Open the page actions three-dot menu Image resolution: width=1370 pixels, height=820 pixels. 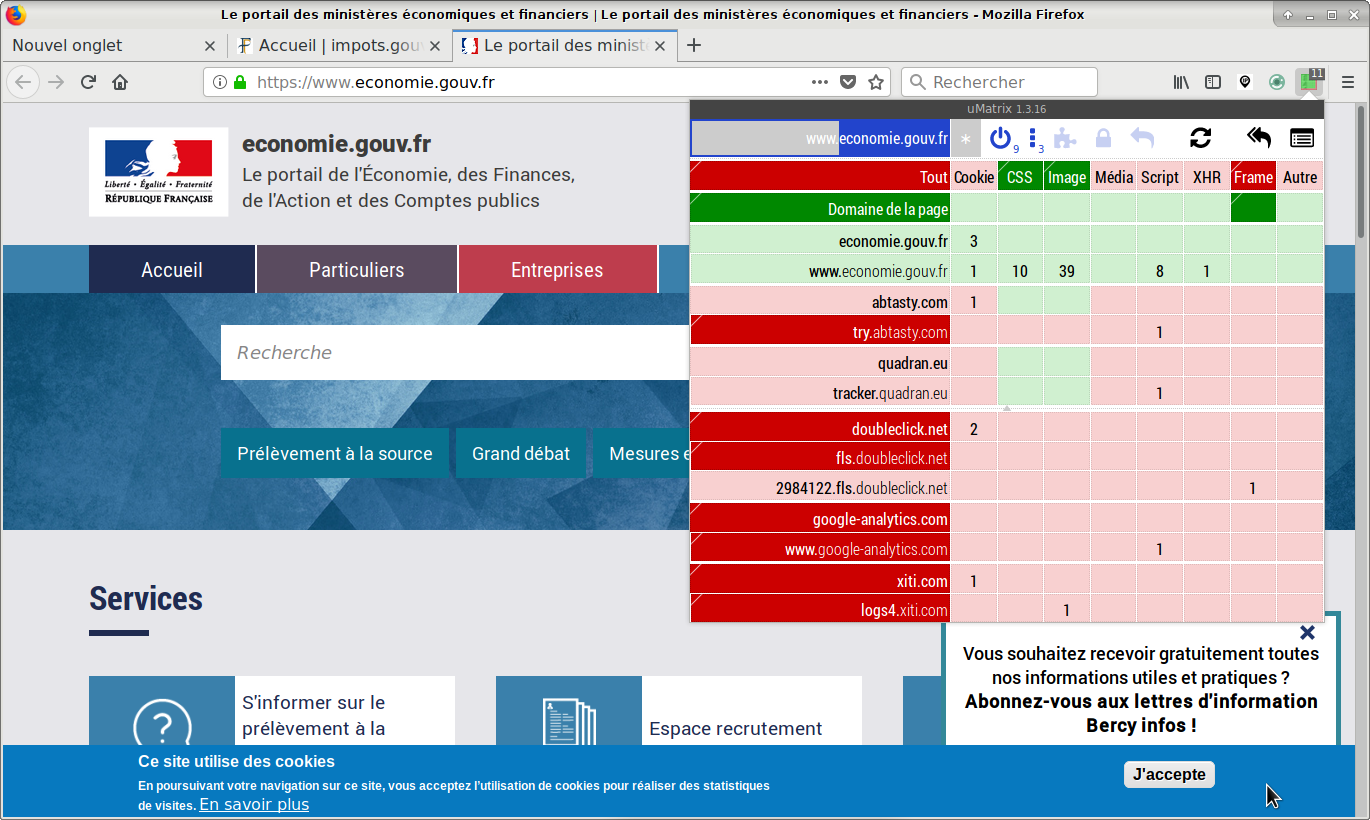pyautogui.click(x=820, y=82)
